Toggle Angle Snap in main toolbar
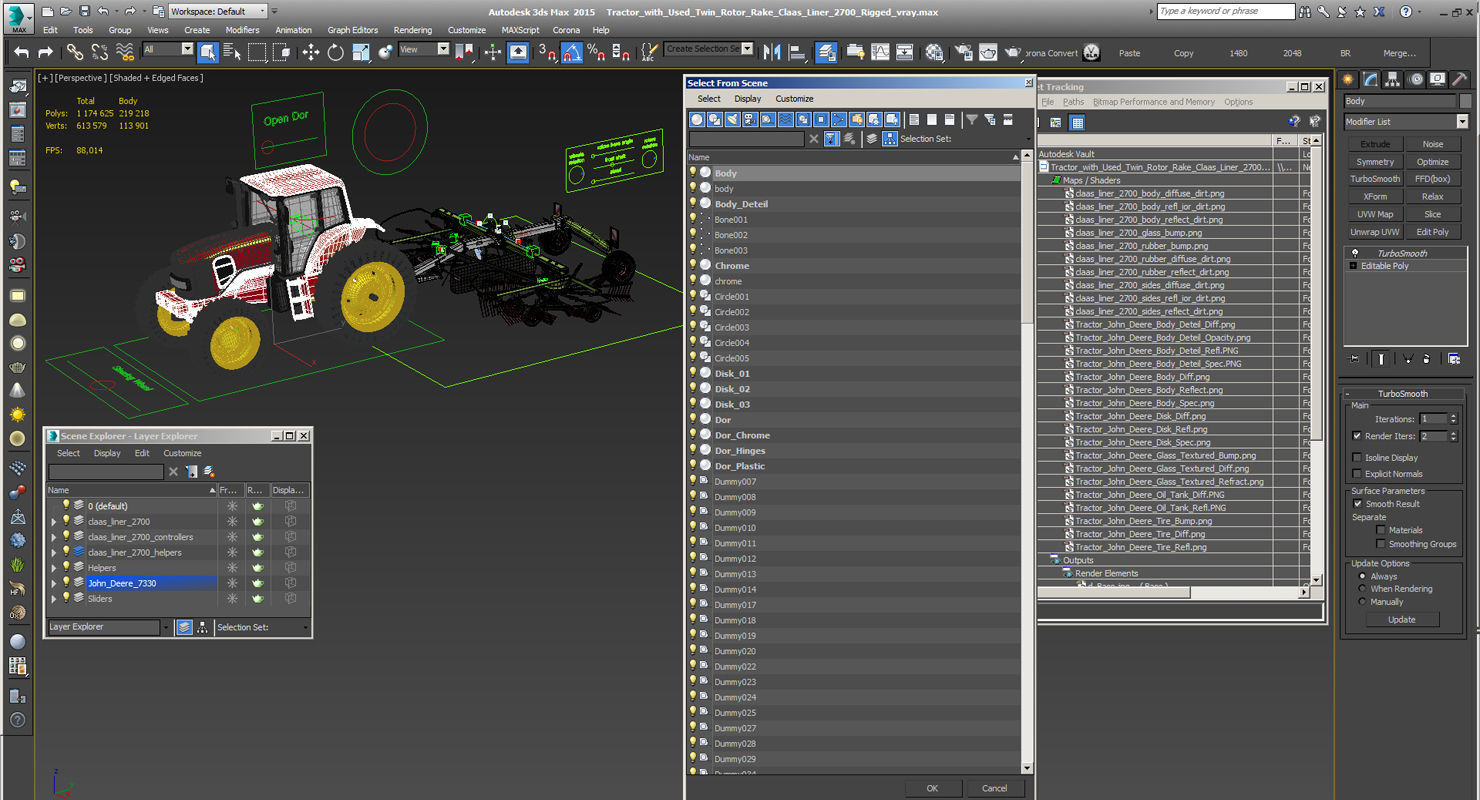The height and width of the screenshot is (800, 1480). (x=572, y=52)
